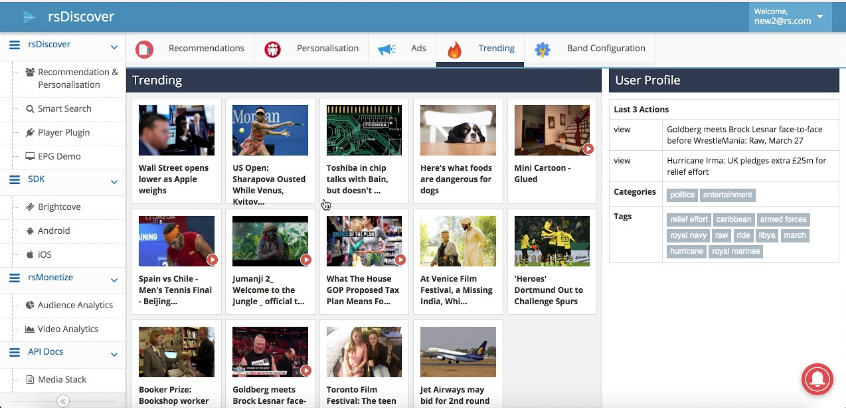Select the politics category tag
Image resolution: width=846 pixels, height=408 pixels.
(682, 195)
